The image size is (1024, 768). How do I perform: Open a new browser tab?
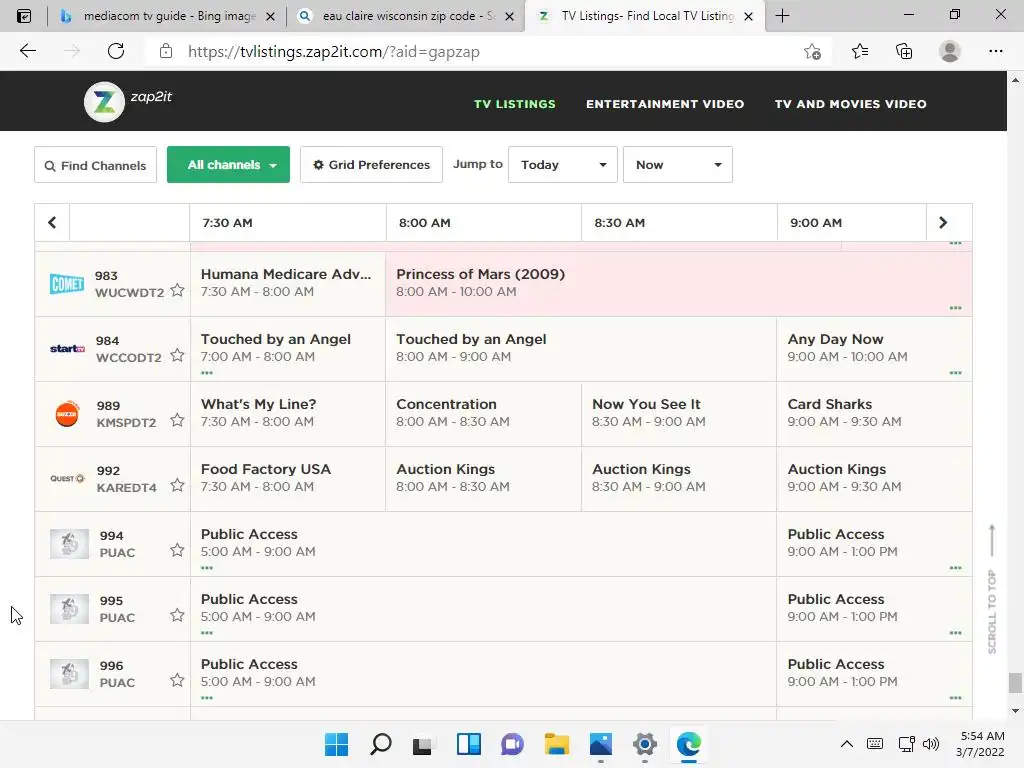point(782,16)
